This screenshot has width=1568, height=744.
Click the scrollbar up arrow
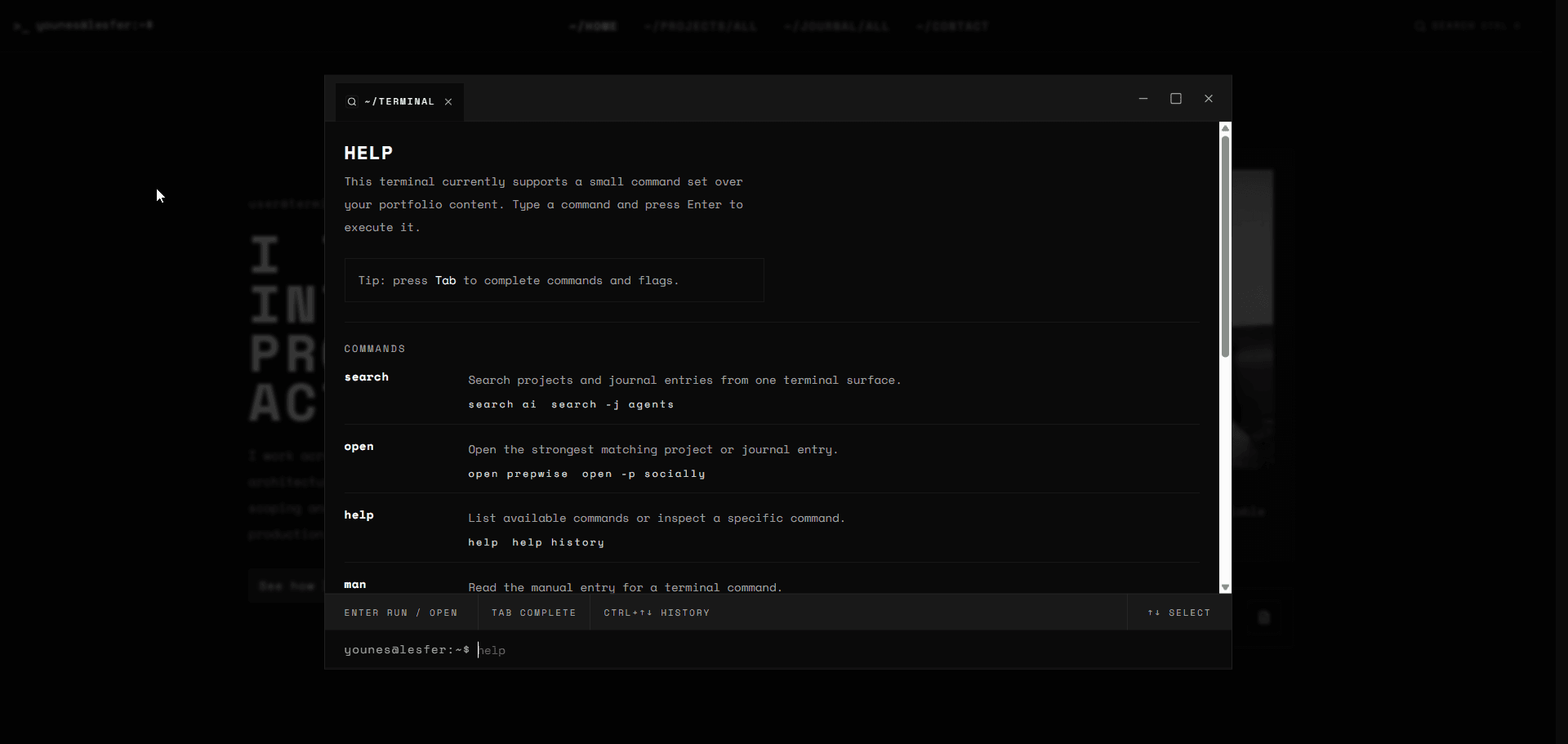click(1225, 128)
